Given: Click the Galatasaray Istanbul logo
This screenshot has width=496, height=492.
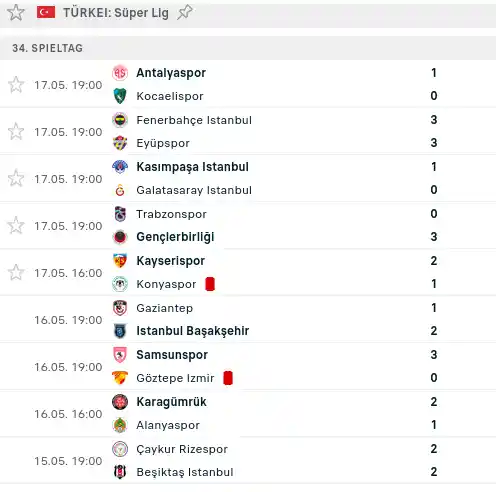Looking at the screenshot, I should (x=120, y=190).
